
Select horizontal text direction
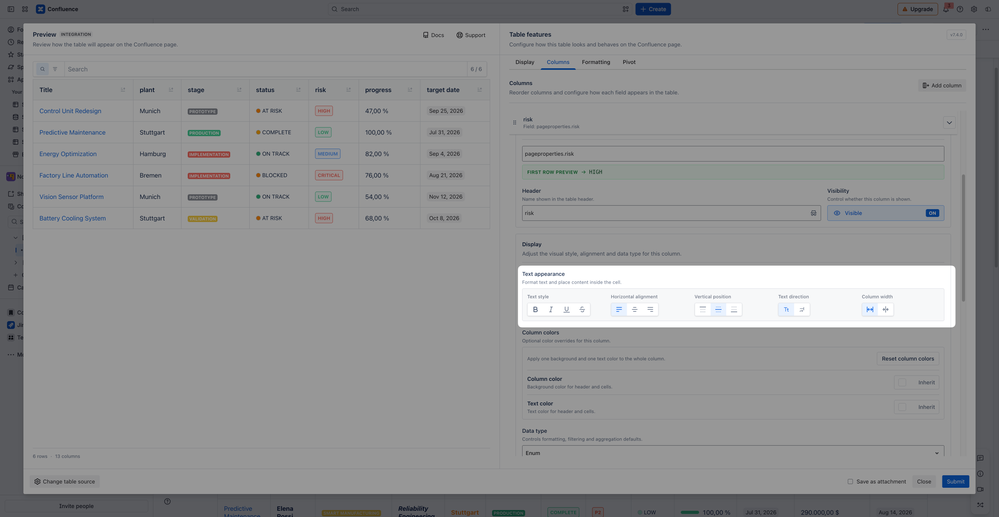786,310
